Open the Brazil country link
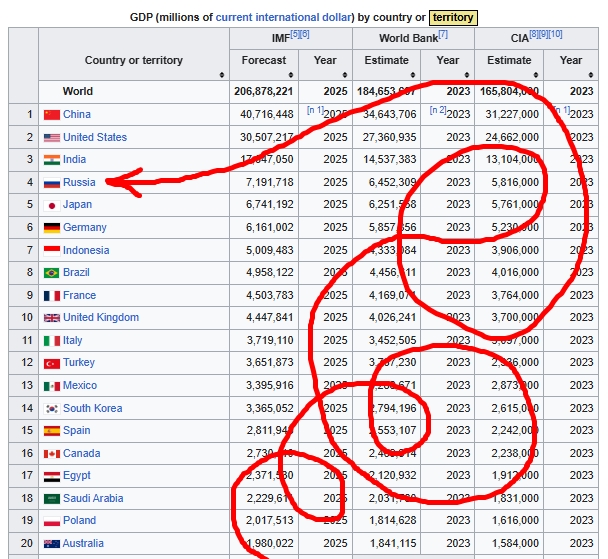 pos(76,272)
